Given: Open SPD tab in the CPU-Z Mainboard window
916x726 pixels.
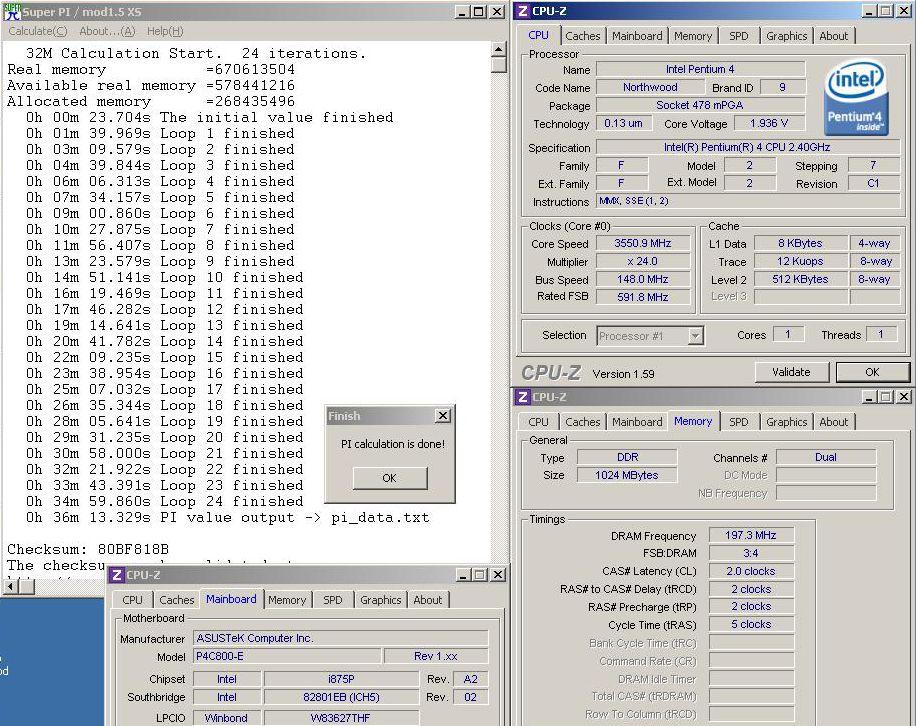Looking at the screenshot, I should pyautogui.click(x=332, y=600).
